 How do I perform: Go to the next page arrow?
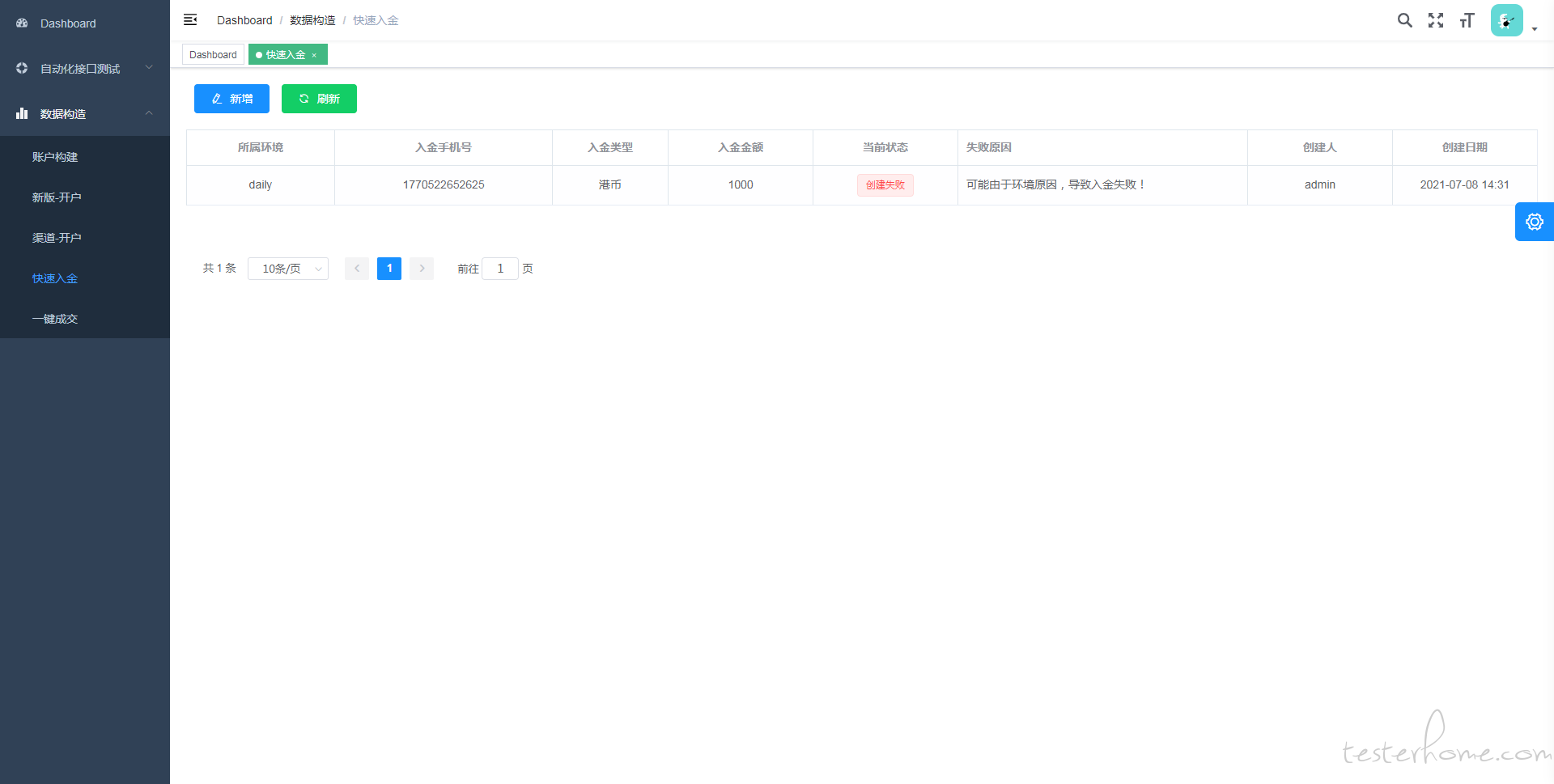(x=422, y=268)
